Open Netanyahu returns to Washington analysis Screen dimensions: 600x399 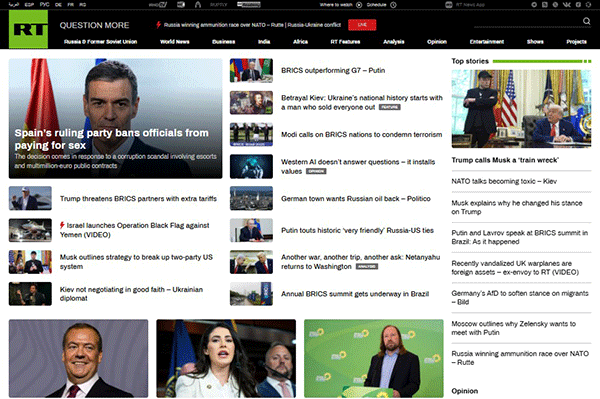coord(360,262)
